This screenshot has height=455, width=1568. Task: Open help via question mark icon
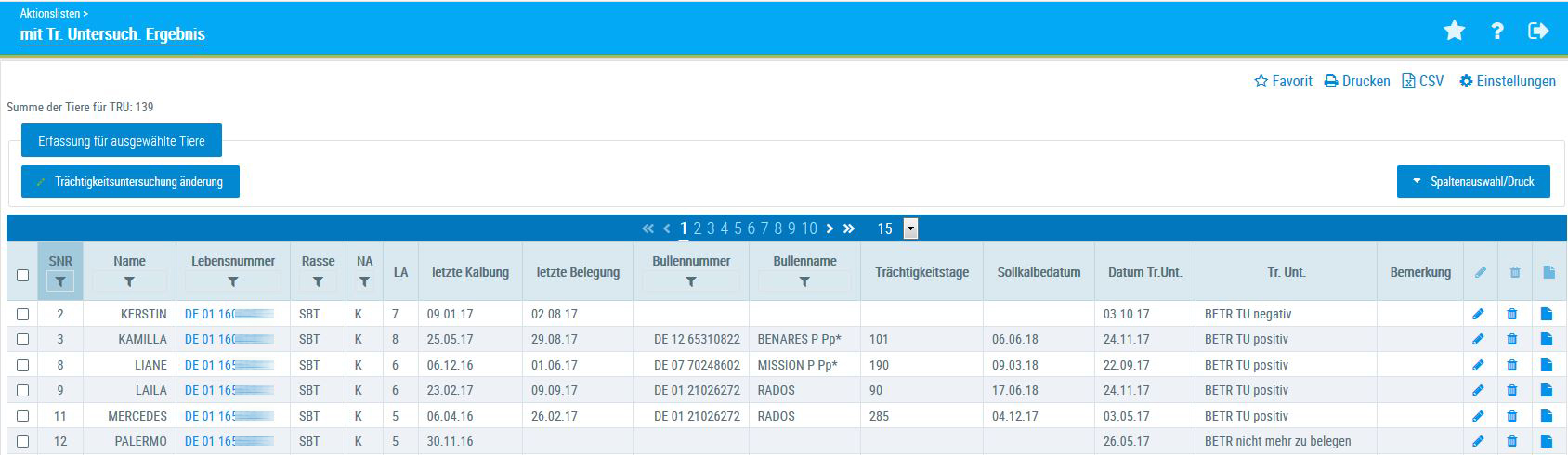point(1496,32)
